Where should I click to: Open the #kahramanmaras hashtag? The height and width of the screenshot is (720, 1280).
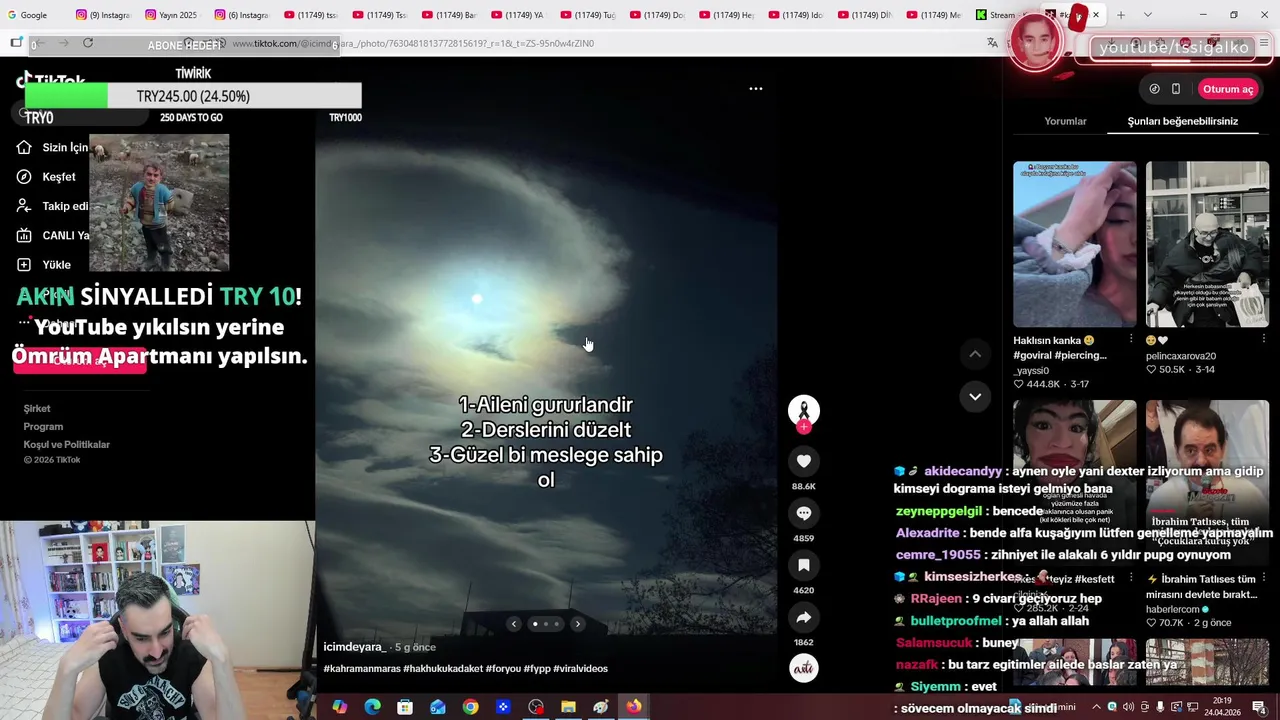(361, 668)
